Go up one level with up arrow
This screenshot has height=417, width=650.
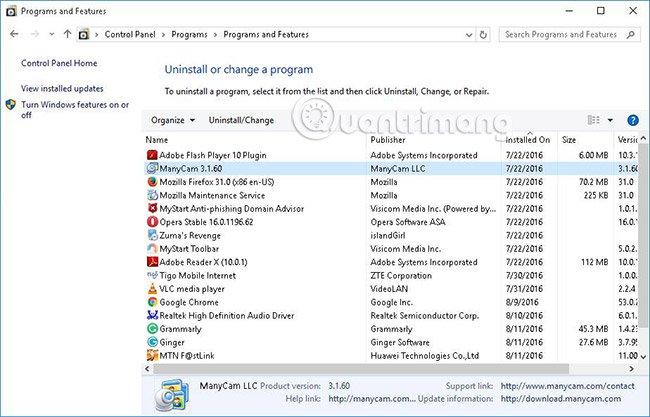click(x=68, y=34)
